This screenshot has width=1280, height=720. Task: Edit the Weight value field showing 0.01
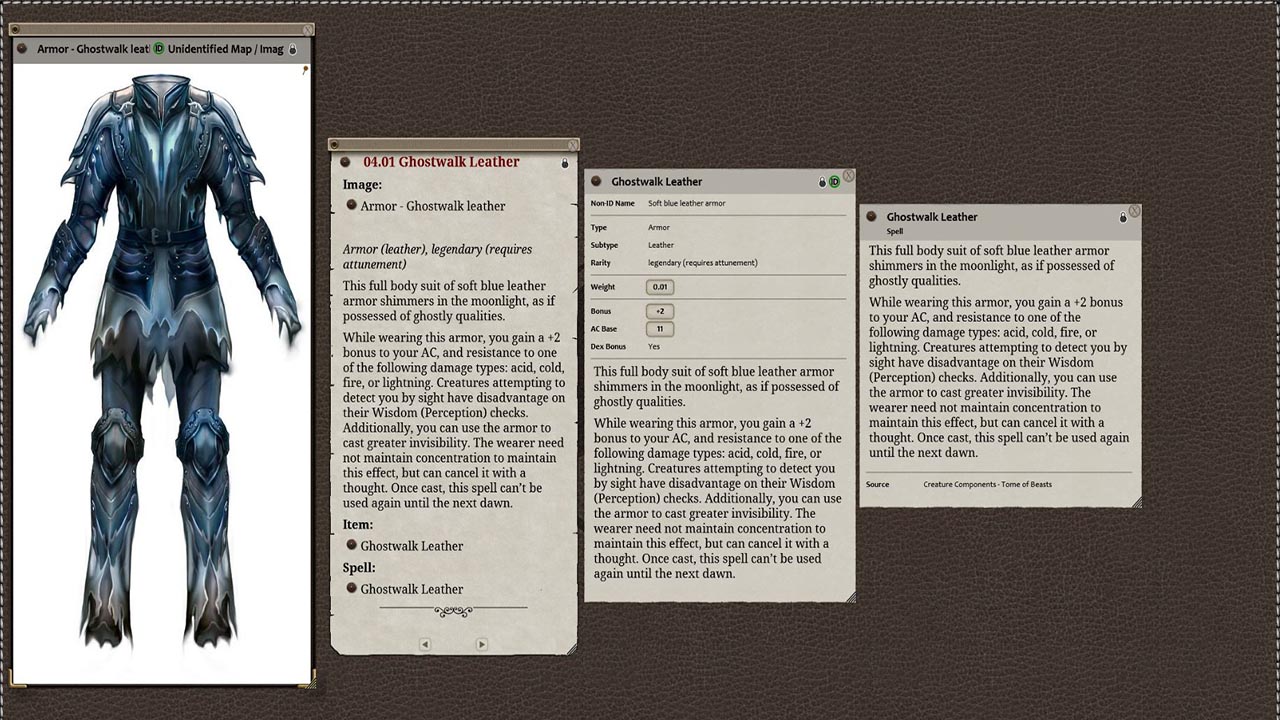tap(660, 287)
